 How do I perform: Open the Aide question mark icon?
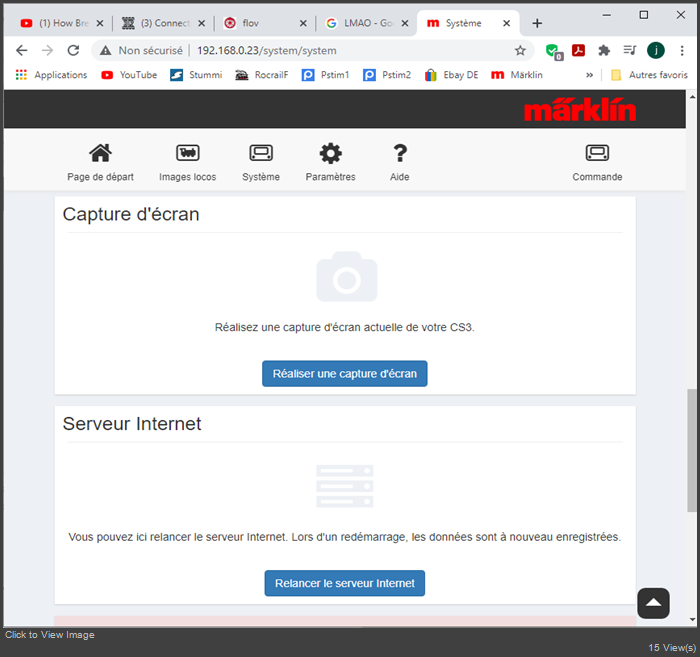(x=400, y=153)
